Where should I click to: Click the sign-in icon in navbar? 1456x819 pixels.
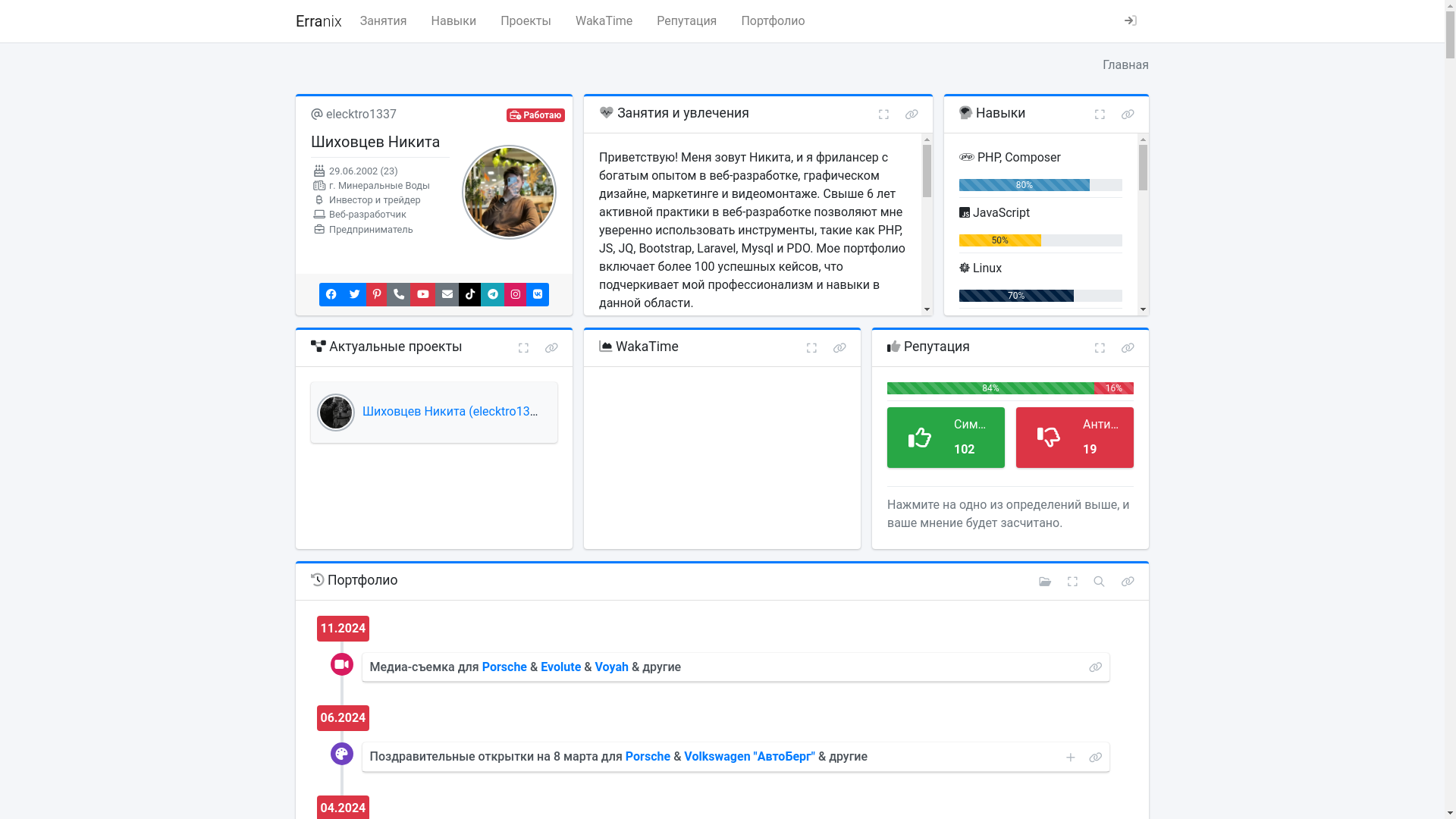[1130, 20]
